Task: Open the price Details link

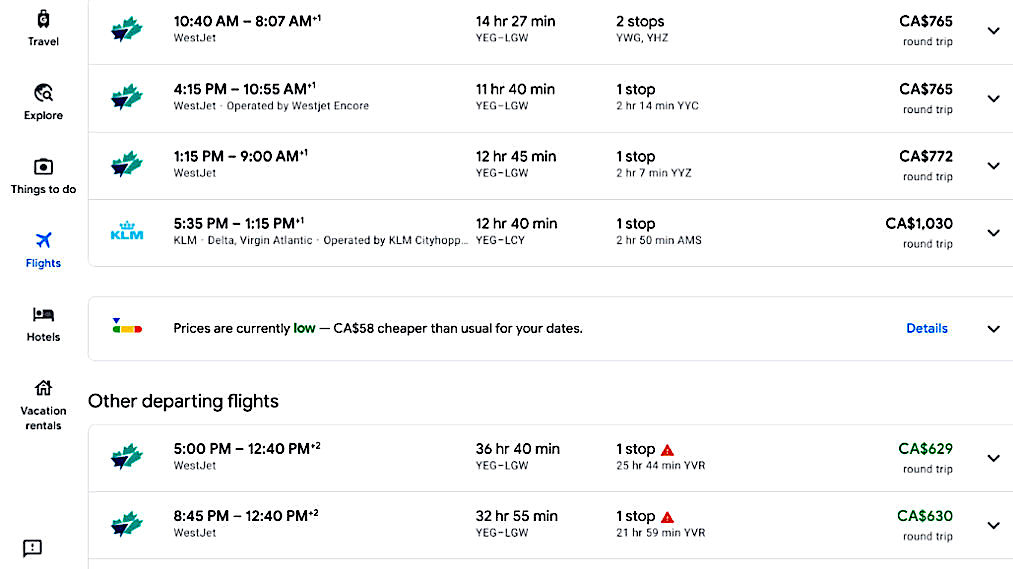Action: point(926,328)
